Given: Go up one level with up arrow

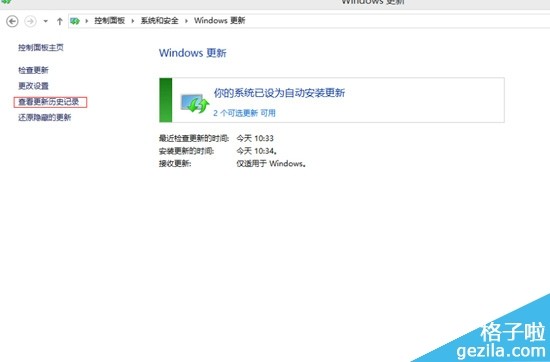Looking at the screenshot, I should (x=60, y=21).
